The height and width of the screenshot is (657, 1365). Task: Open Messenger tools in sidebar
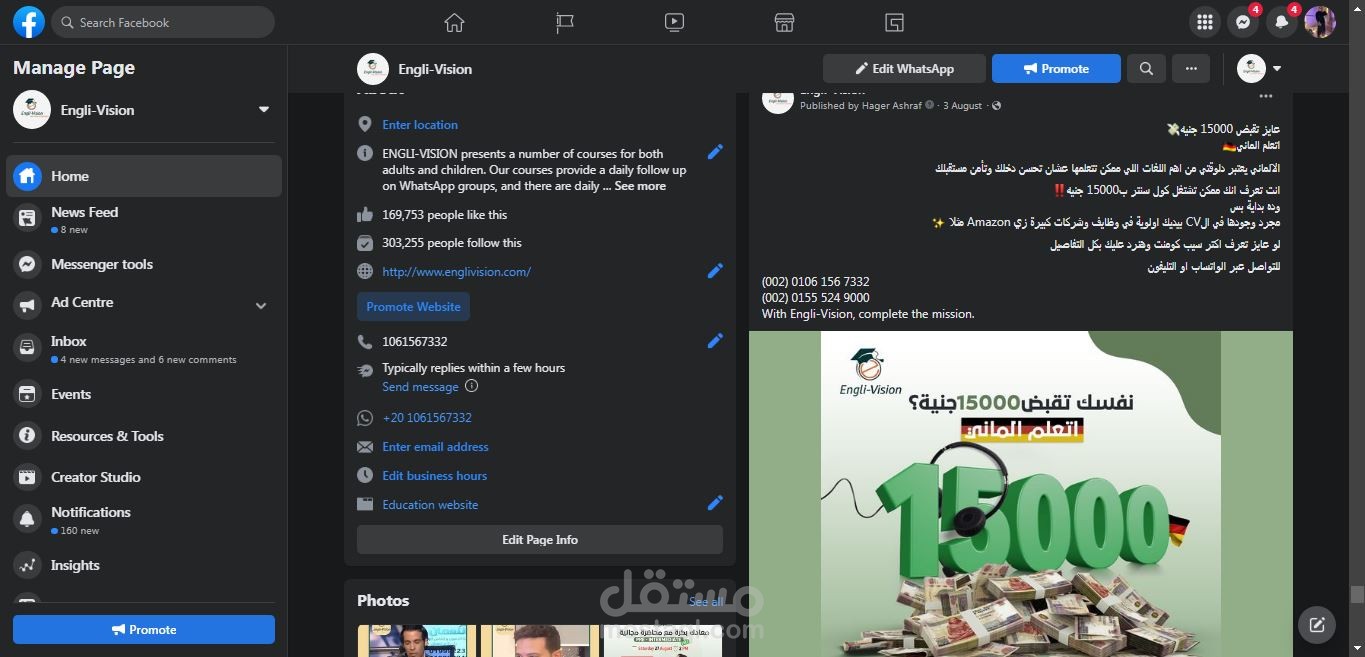pos(144,264)
